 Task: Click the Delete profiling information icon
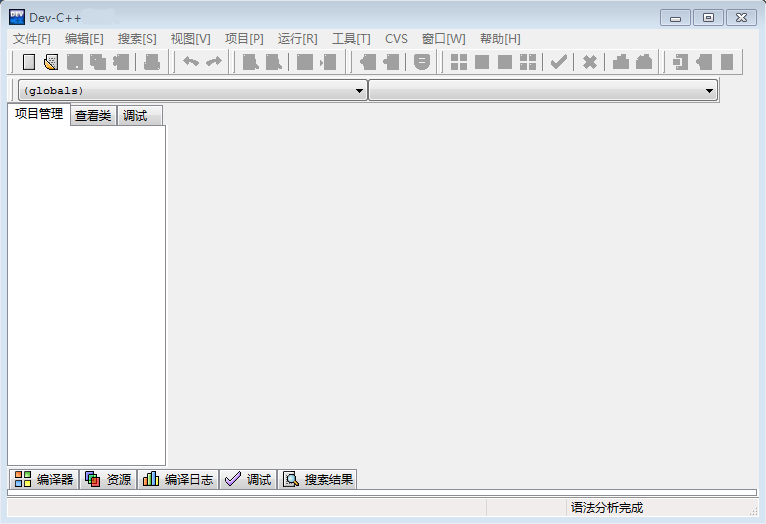click(x=644, y=62)
